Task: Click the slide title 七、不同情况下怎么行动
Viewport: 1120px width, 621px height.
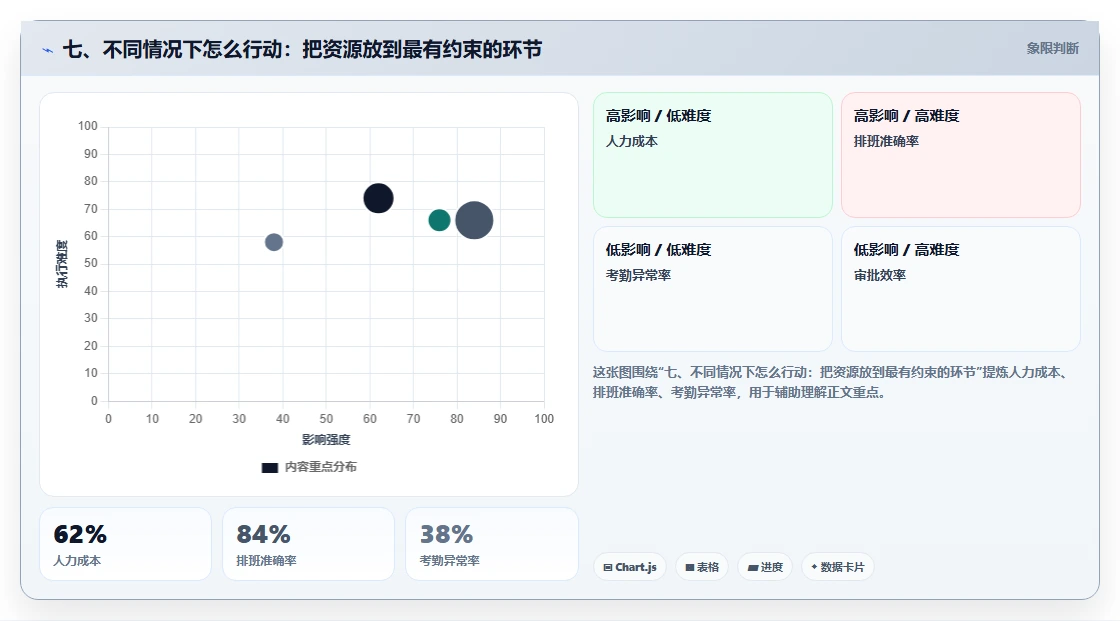Action: [x=302, y=49]
